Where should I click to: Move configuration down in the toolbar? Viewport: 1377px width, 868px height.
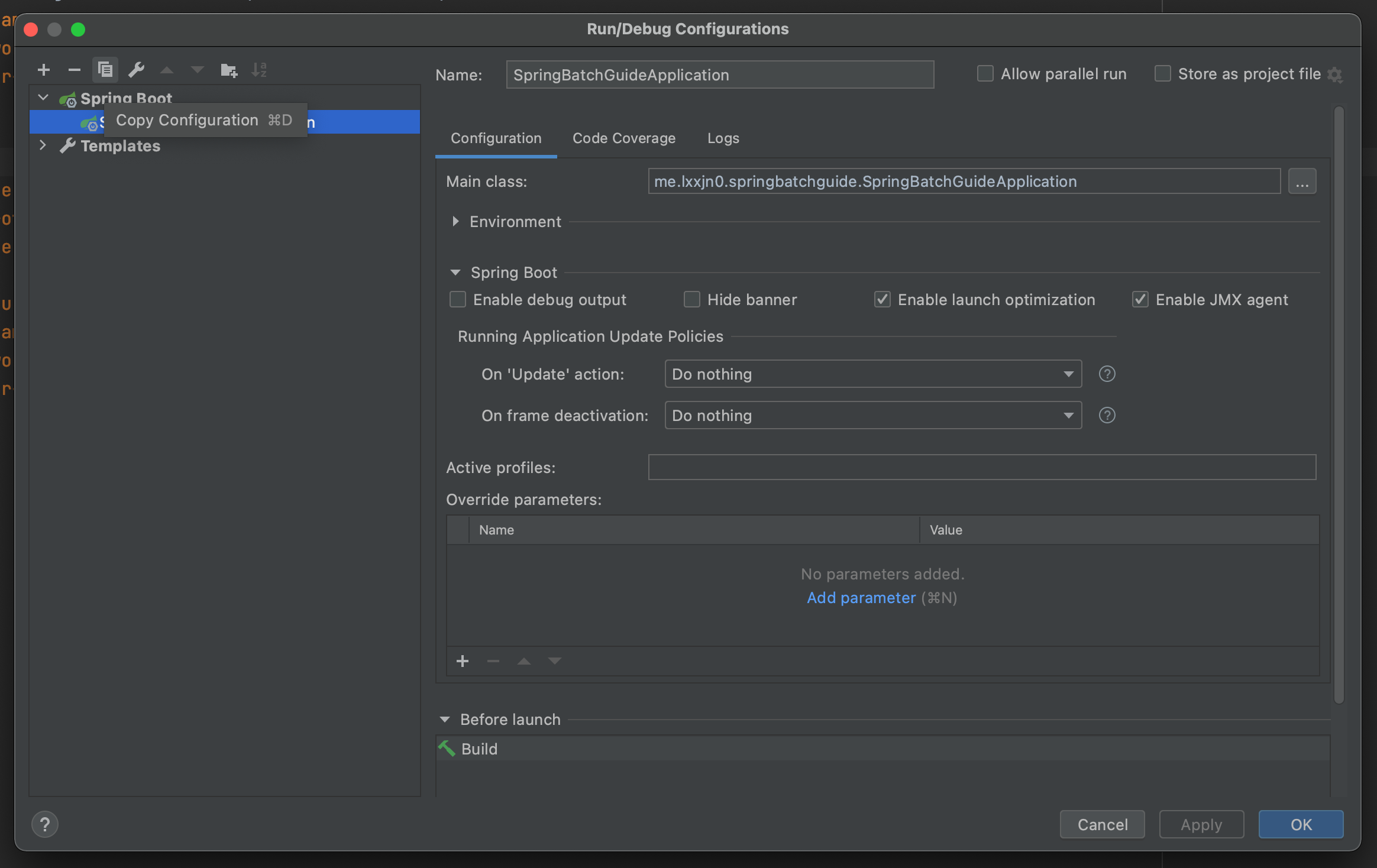click(198, 70)
